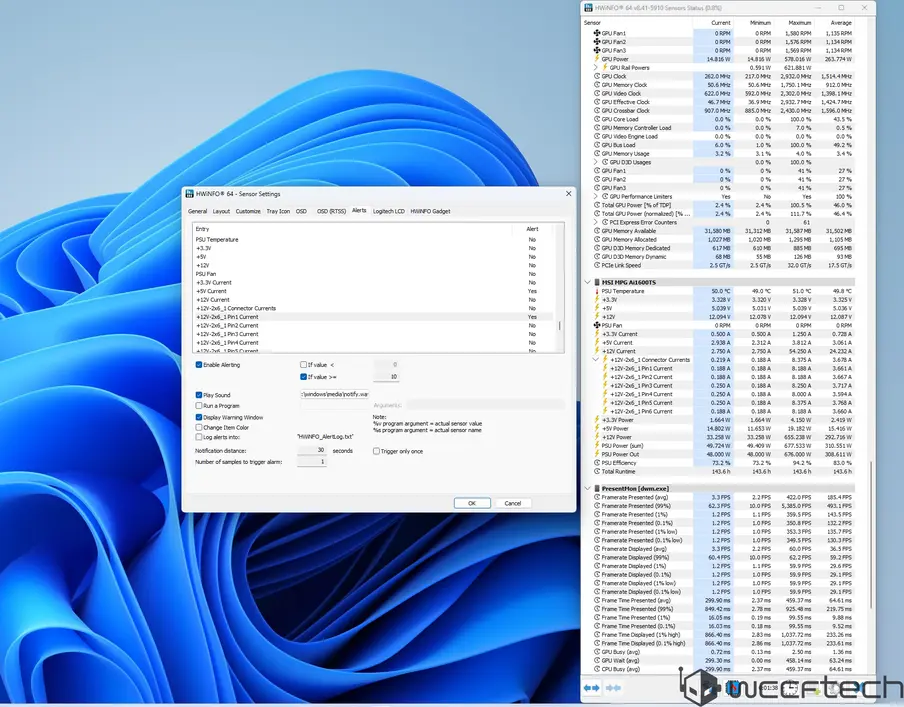The height and width of the screenshot is (707, 904).
Task: Expand the GPU Performance Limiters group
Action: point(596,197)
